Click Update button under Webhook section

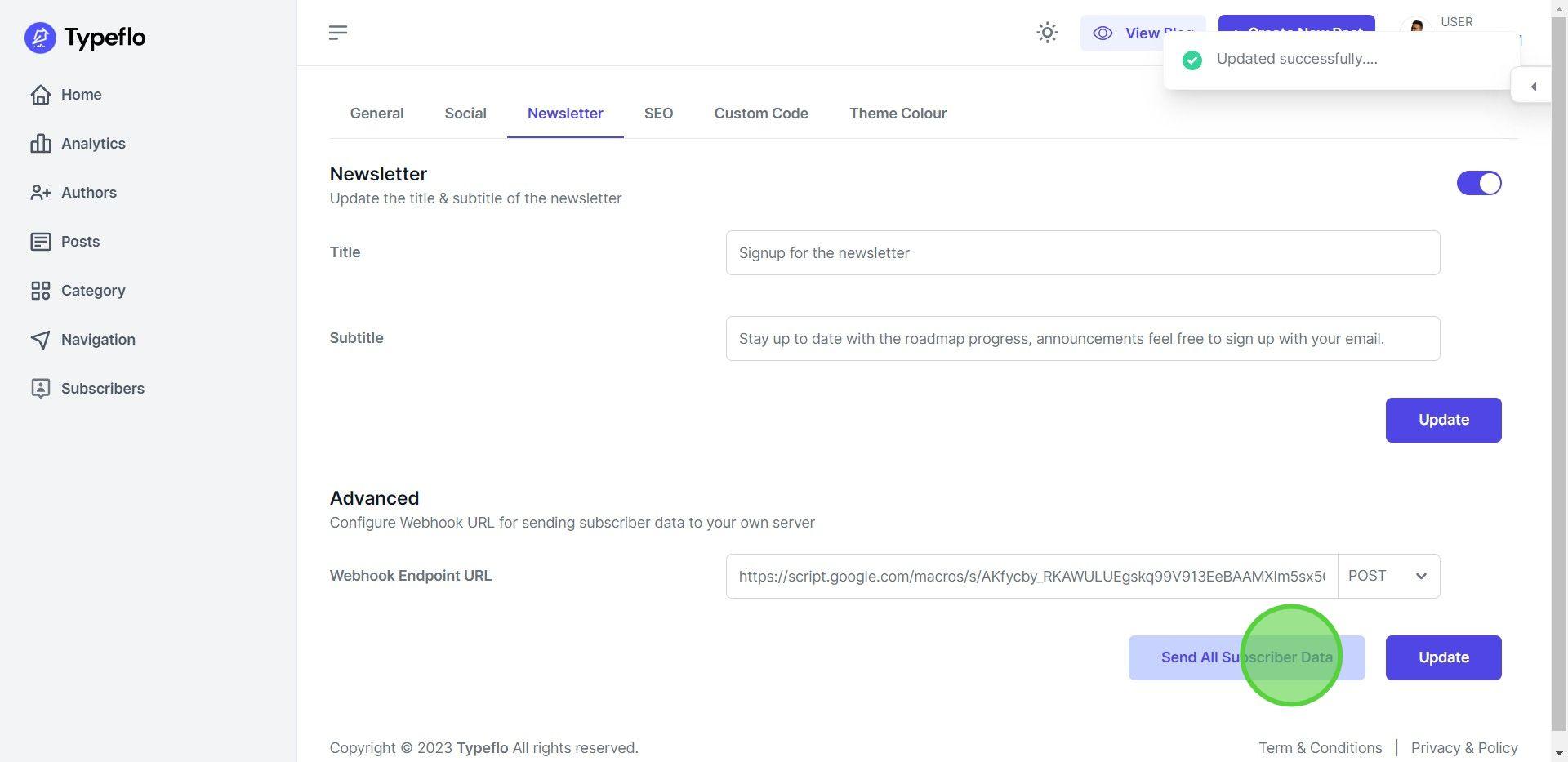(1443, 658)
